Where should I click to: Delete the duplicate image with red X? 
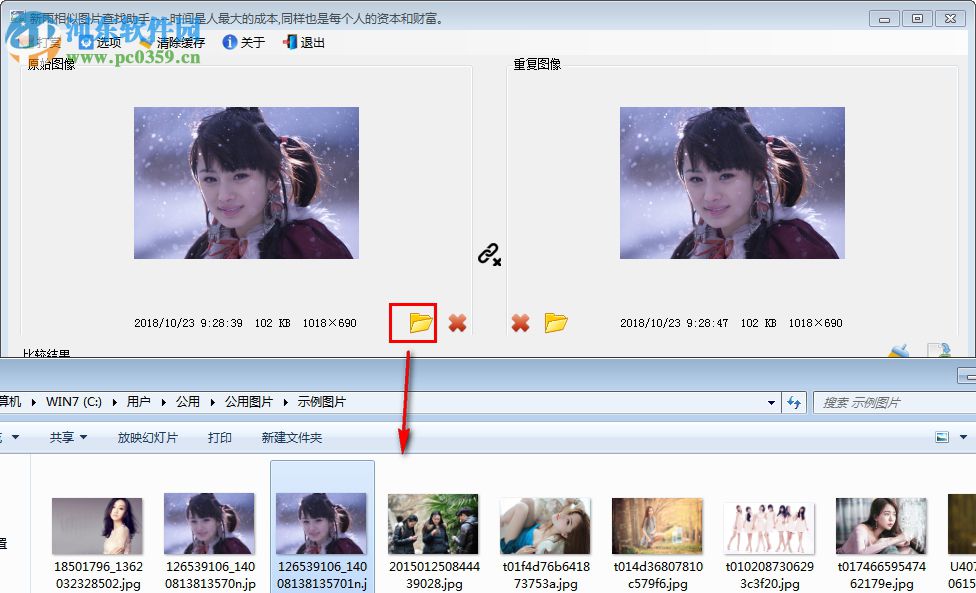pos(521,322)
